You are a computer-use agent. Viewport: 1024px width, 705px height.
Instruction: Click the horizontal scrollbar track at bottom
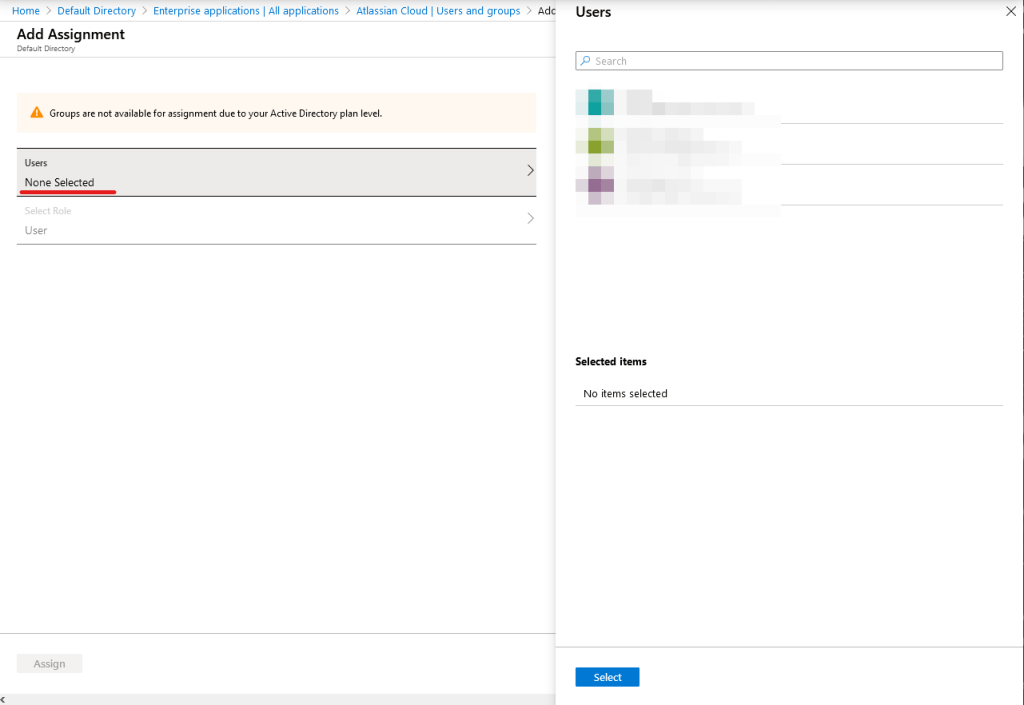tap(280, 699)
